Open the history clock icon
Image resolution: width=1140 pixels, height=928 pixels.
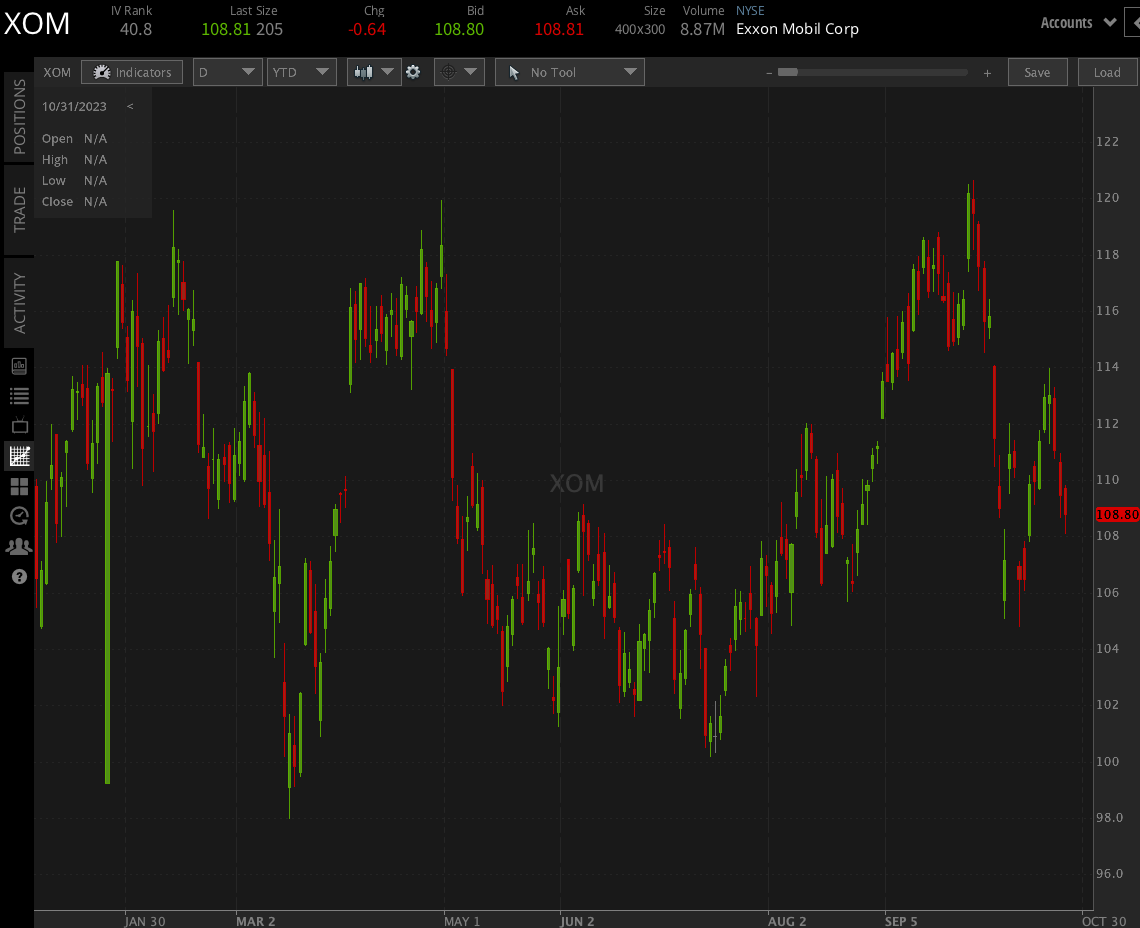18,516
